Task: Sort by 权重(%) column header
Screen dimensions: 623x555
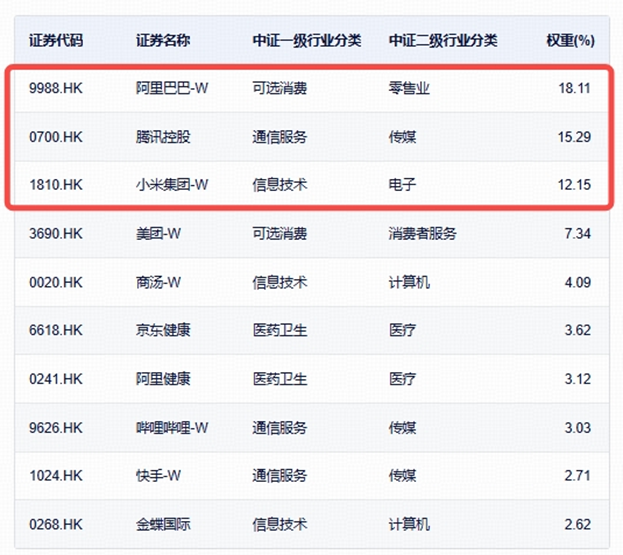Action: (x=570, y=41)
